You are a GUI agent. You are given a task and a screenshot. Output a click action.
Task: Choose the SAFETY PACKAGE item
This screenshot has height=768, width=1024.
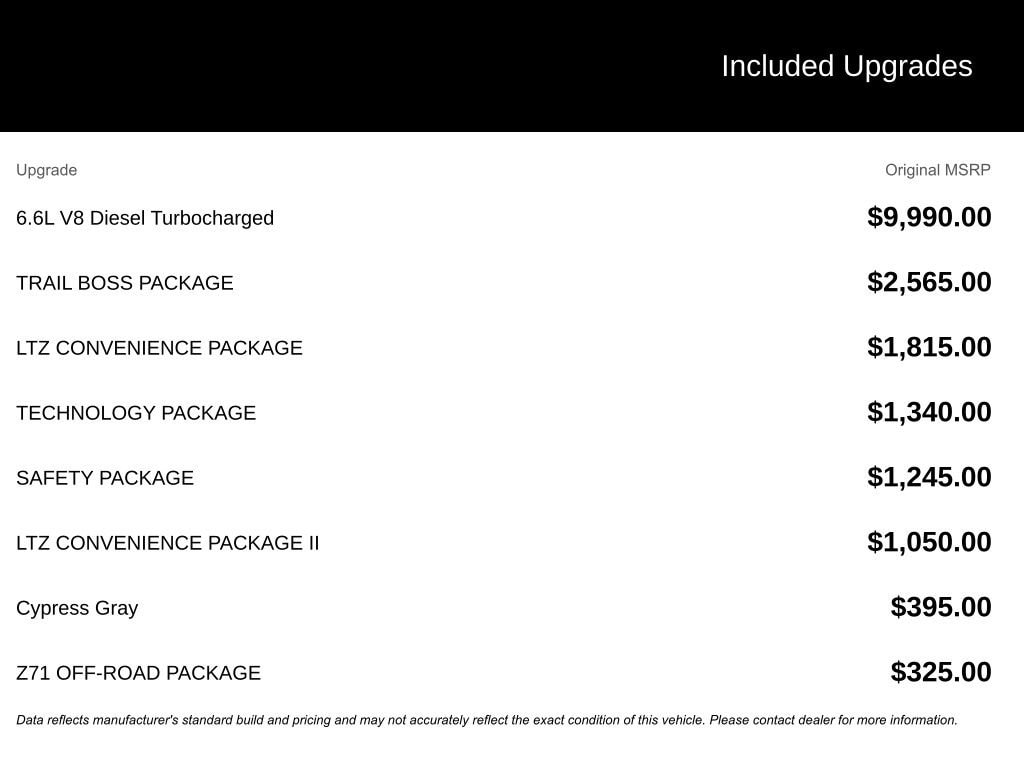coord(105,478)
